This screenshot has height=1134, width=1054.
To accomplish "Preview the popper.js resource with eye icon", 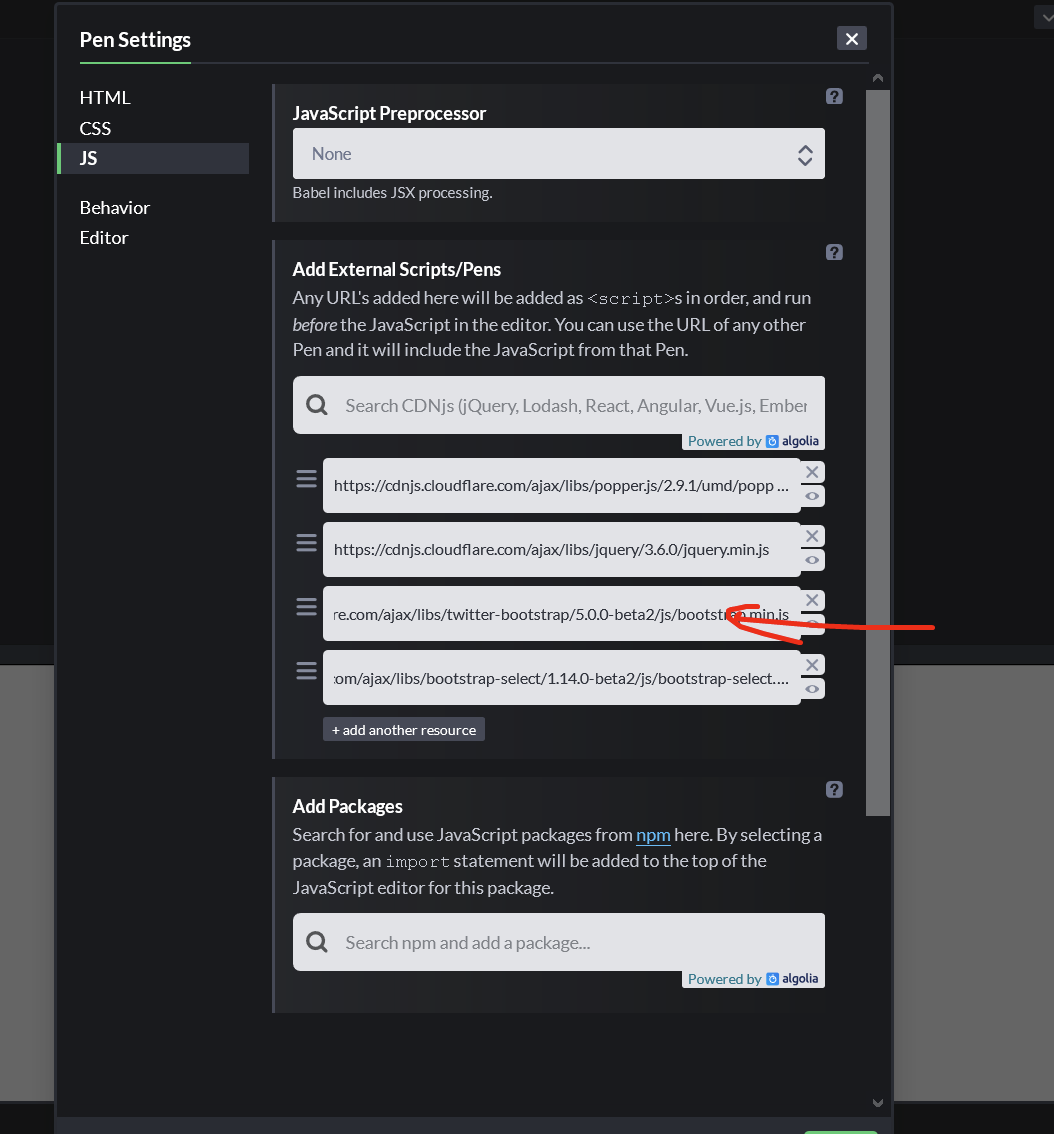I will (812, 496).
